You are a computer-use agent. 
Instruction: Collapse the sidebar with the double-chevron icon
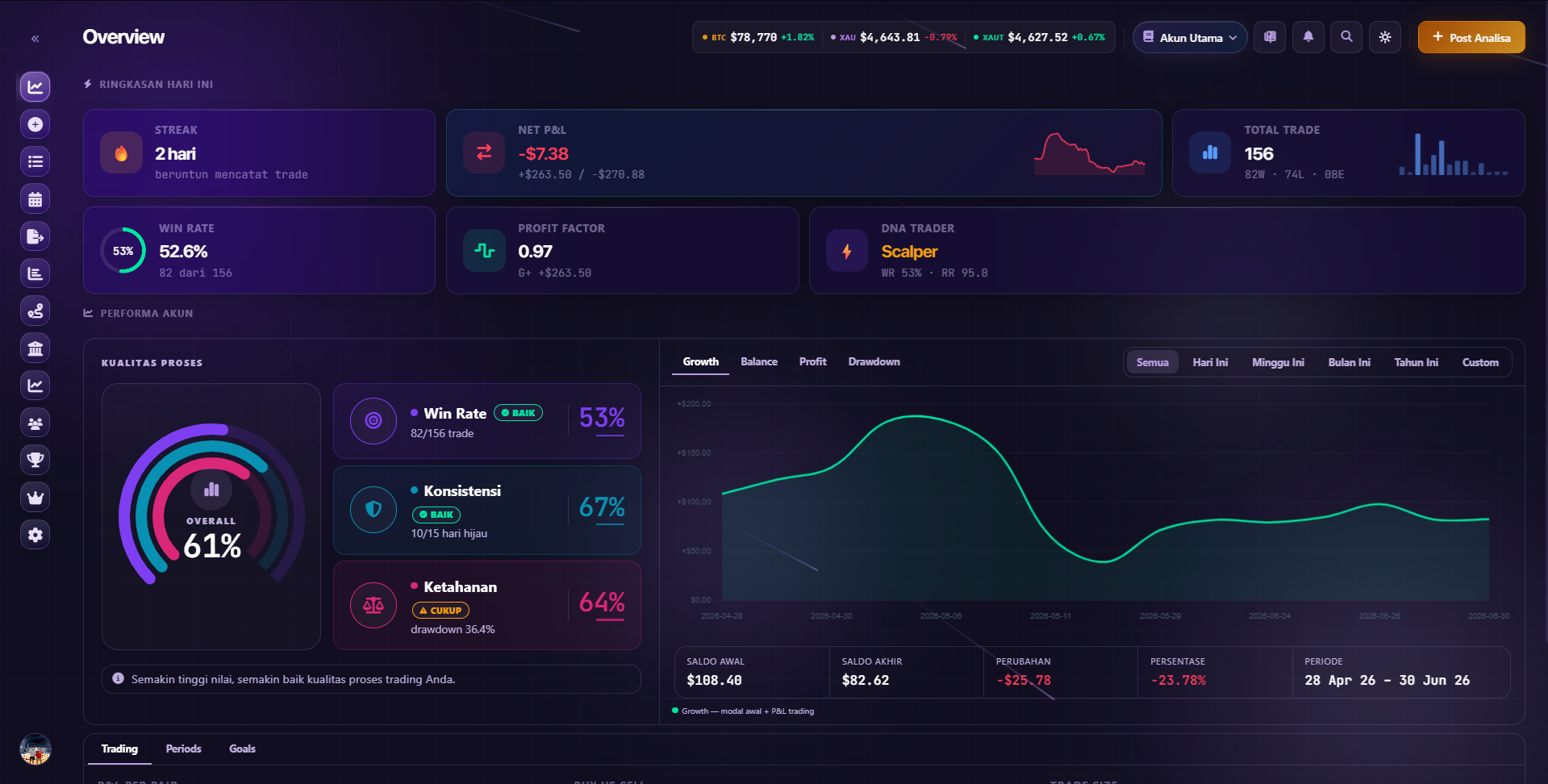point(35,39)
